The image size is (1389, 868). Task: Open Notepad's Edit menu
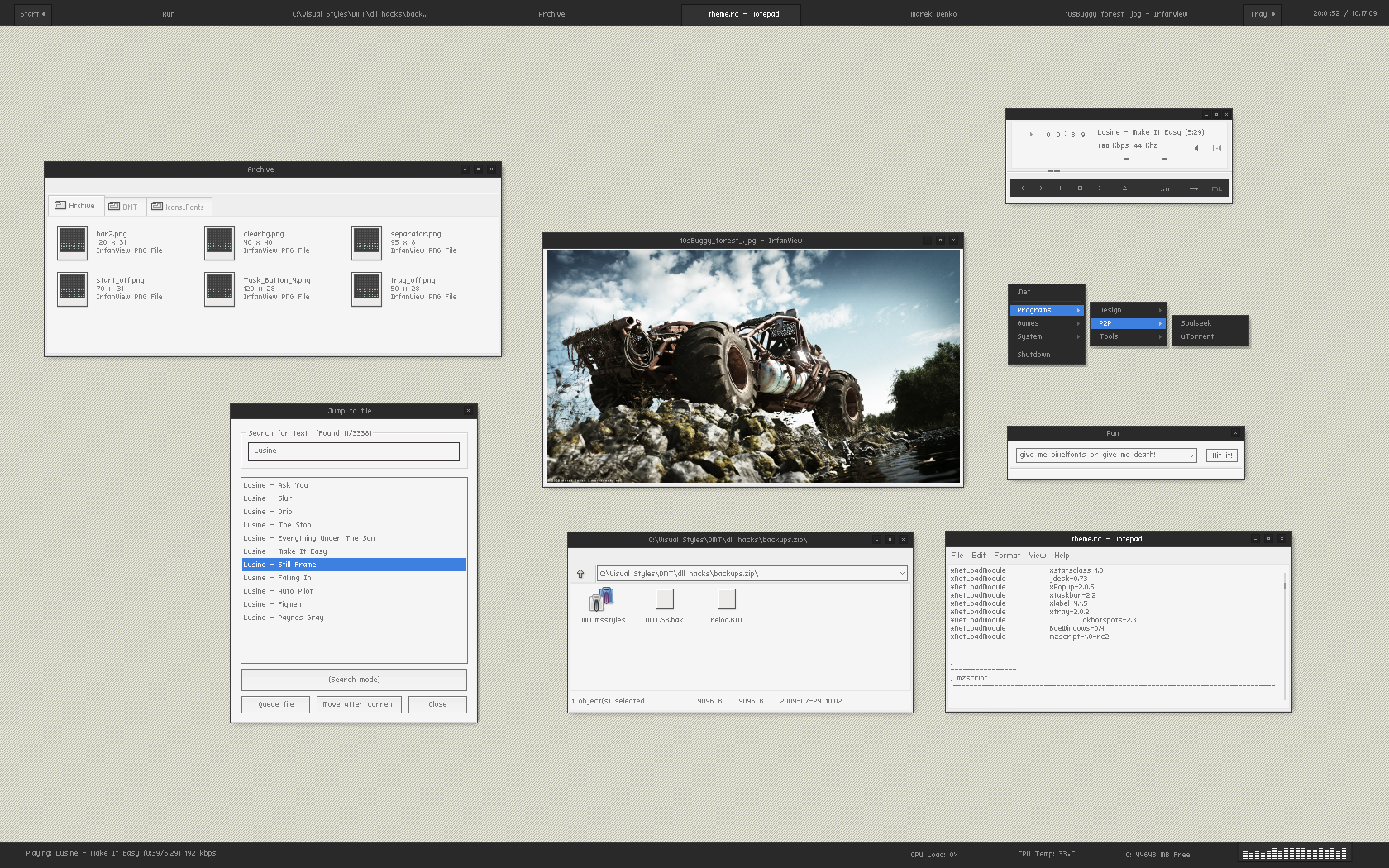(x=978, y=556)
